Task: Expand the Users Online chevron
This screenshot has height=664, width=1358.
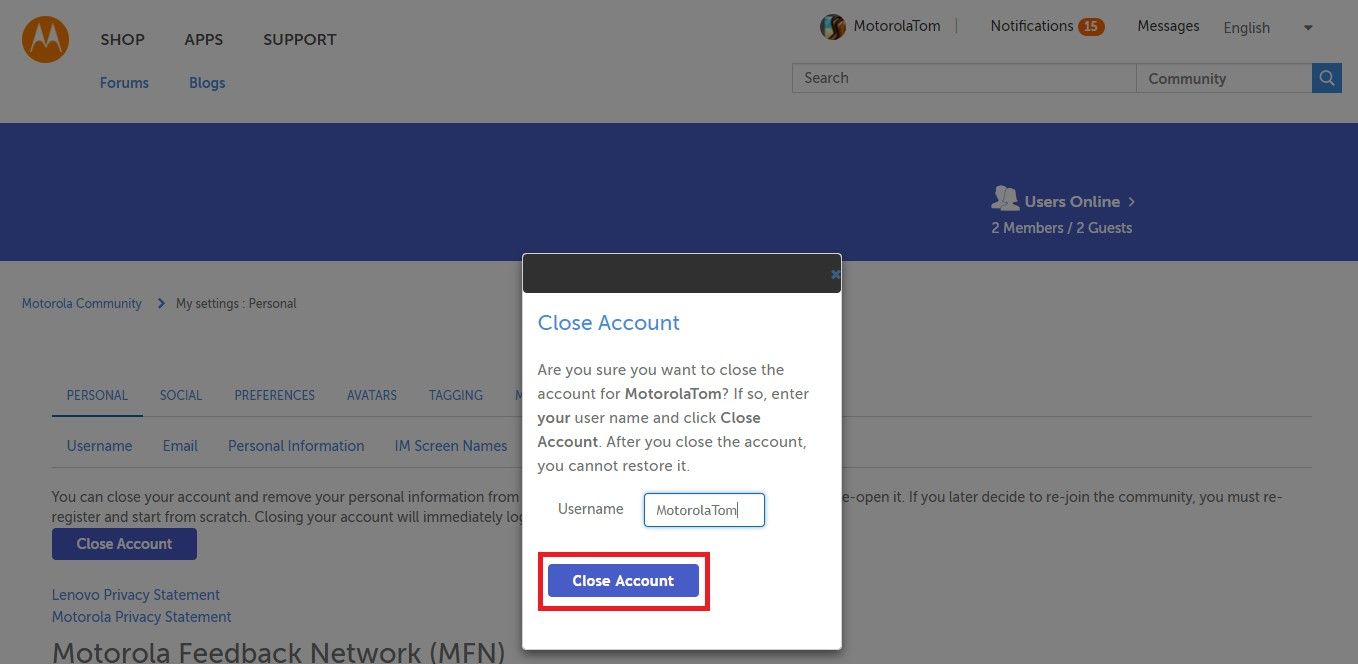Action: (1131, 202)
